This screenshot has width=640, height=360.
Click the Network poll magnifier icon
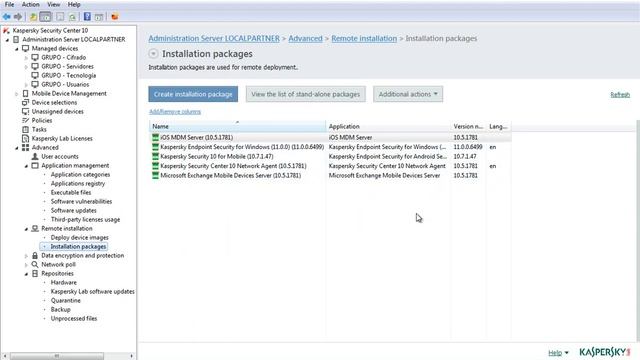point(35,264)
